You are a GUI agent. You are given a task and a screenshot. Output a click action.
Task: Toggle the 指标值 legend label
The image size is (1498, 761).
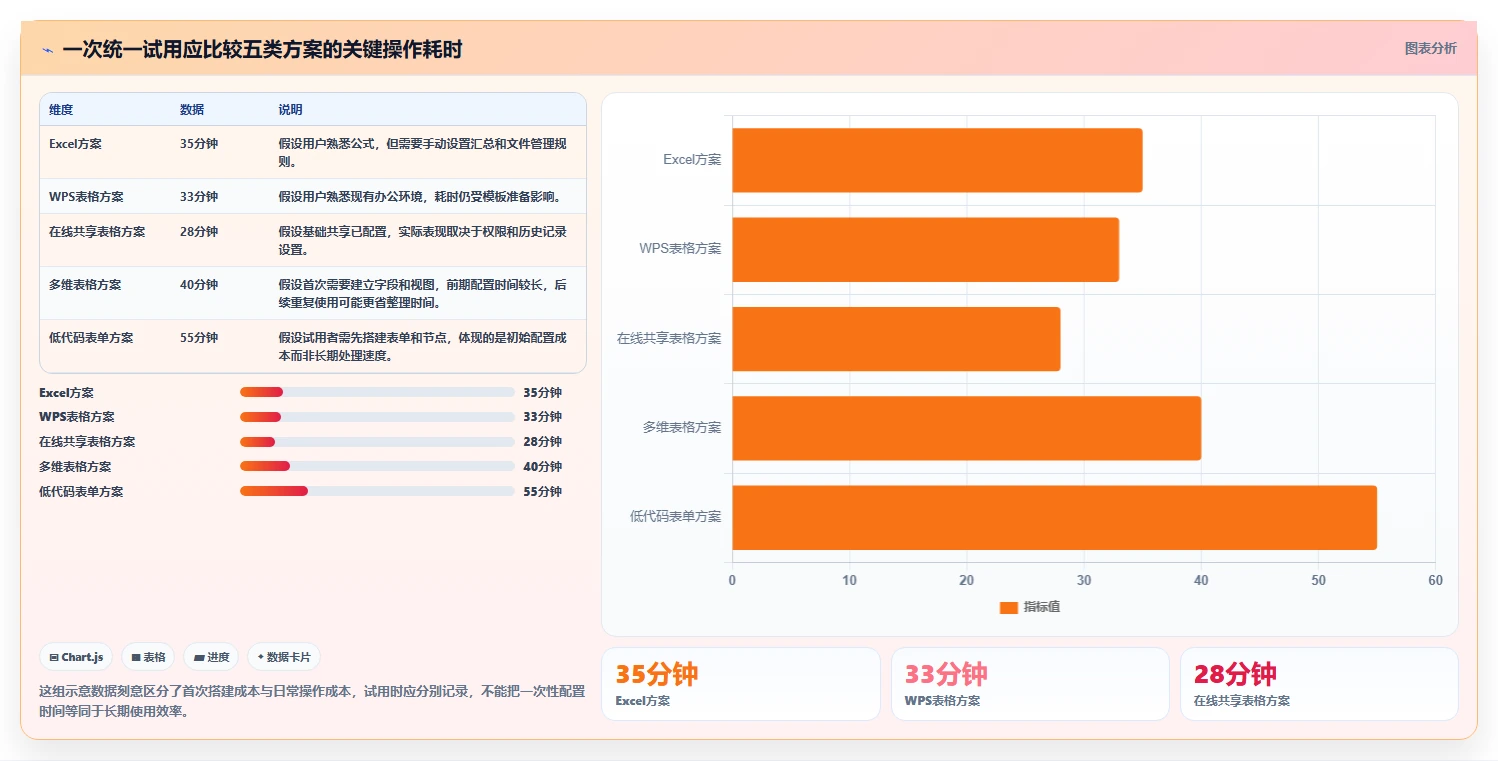click(x=1042, y=608)
